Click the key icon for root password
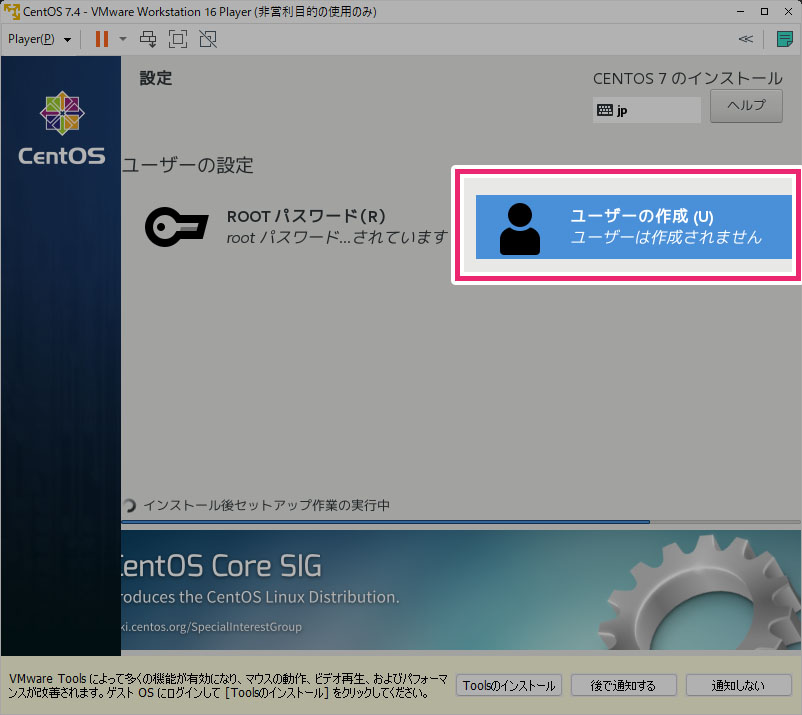The width and height of the screenshot is (802, 715). tap(176, 227)
